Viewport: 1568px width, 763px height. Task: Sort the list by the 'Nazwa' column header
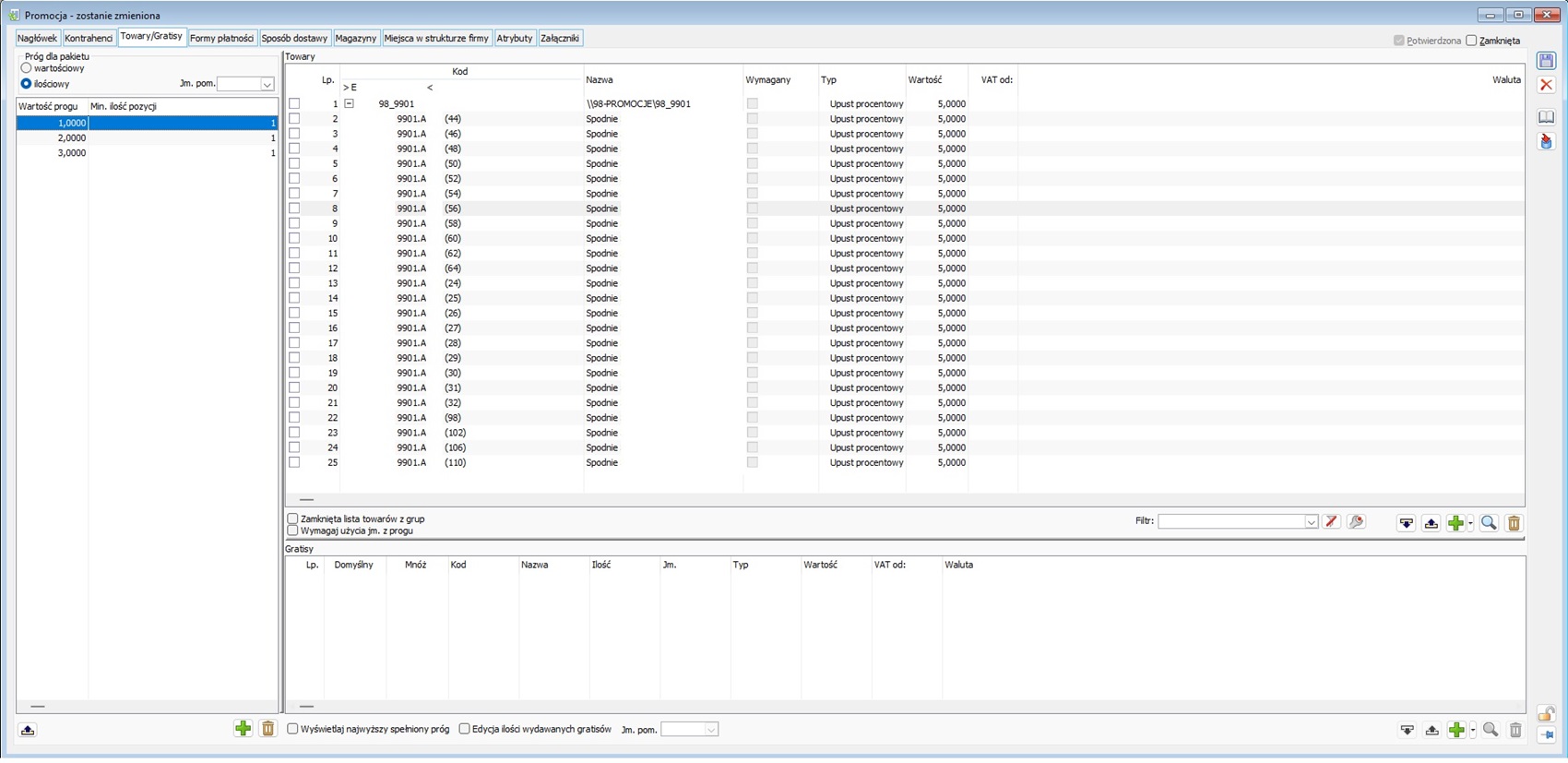(x=600, y=79)
